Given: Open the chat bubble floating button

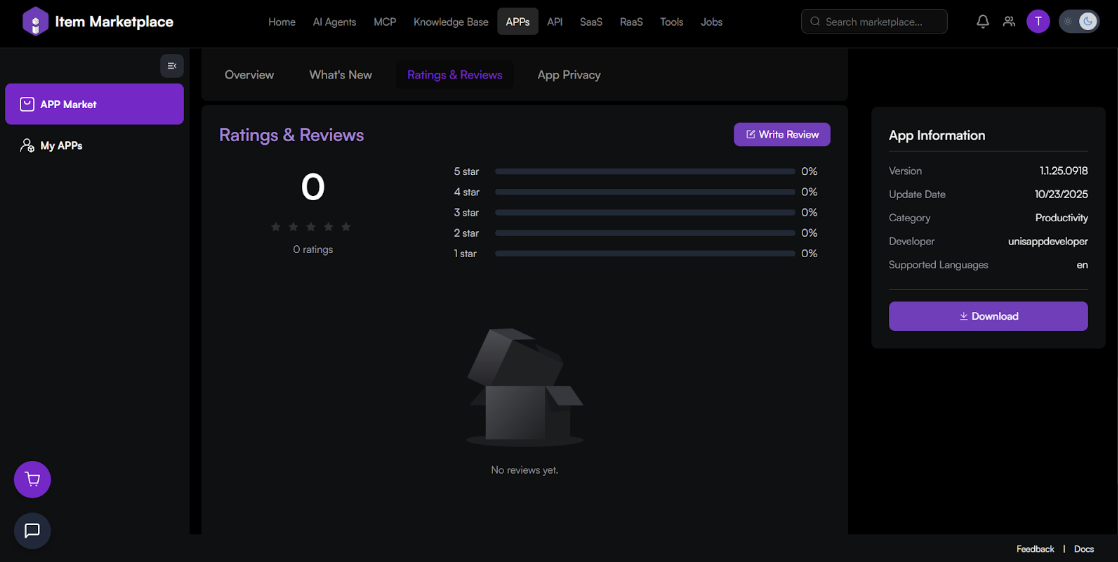Looking at the screenshot, I should click(x=32, y=530).
